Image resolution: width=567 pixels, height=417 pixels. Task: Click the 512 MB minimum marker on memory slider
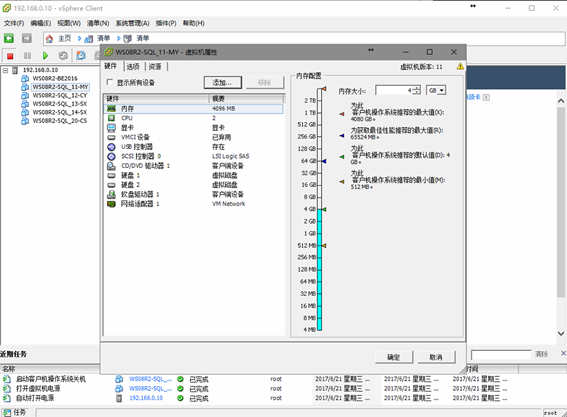[324, 246]
